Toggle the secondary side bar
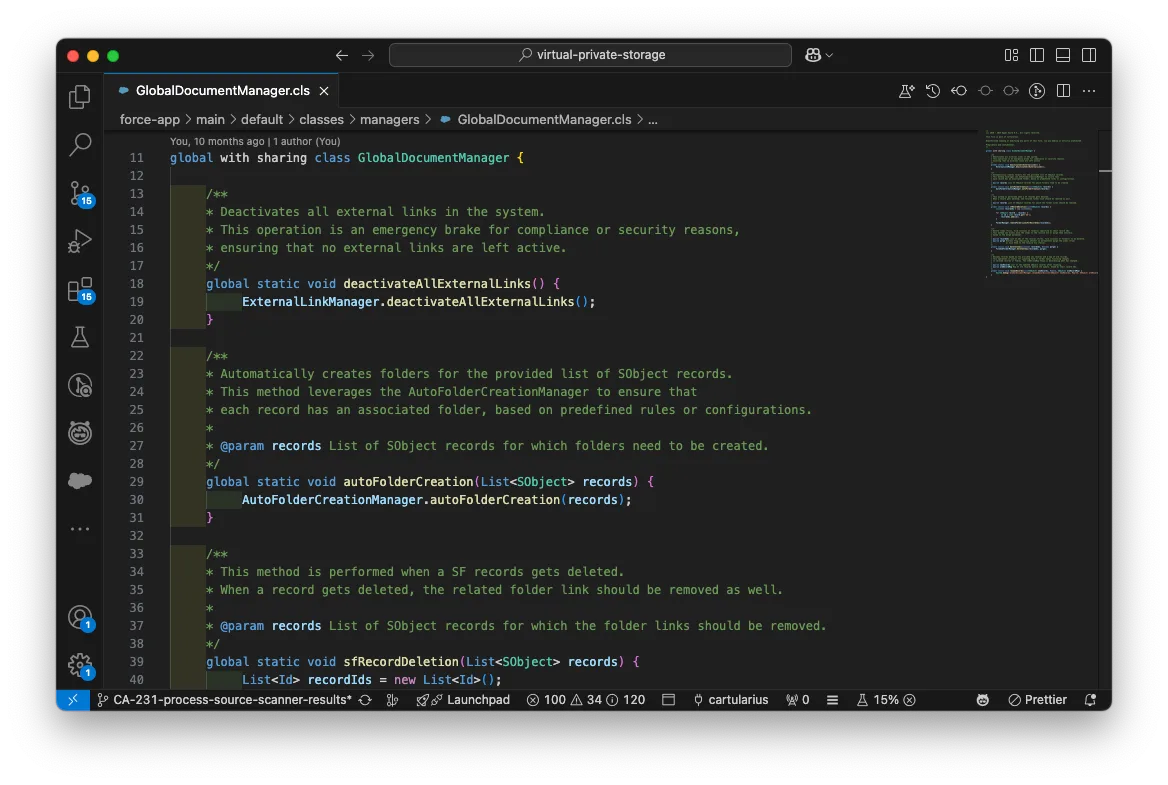The width and height of the screenshot is (1168, 785). tap(1089, 55)
